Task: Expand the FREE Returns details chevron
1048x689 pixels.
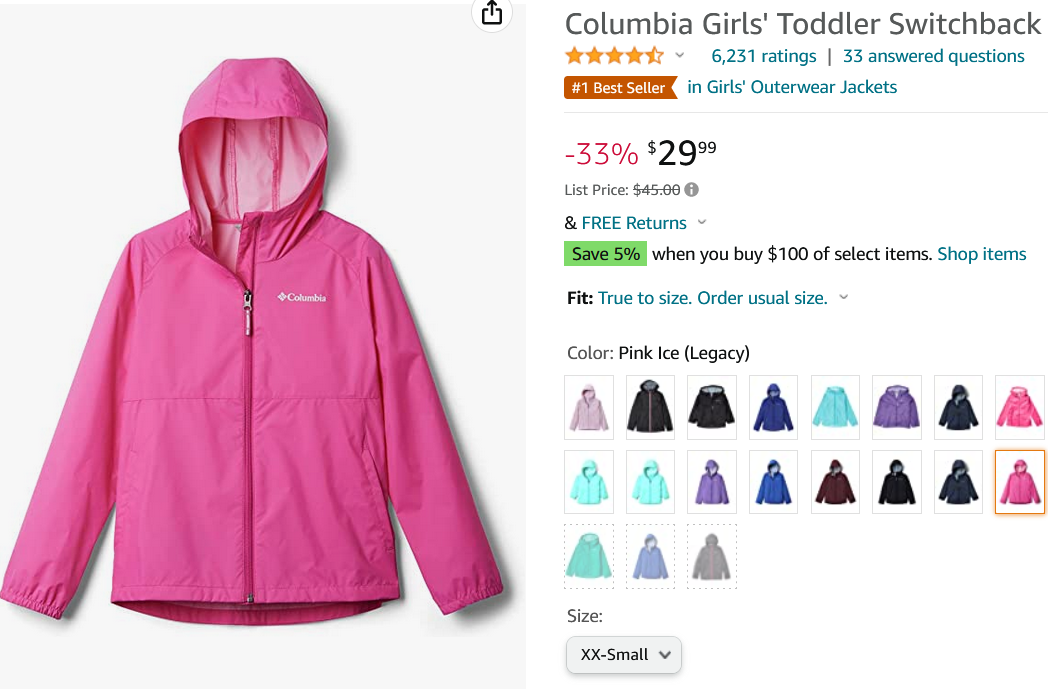Action: pos(701,222)
